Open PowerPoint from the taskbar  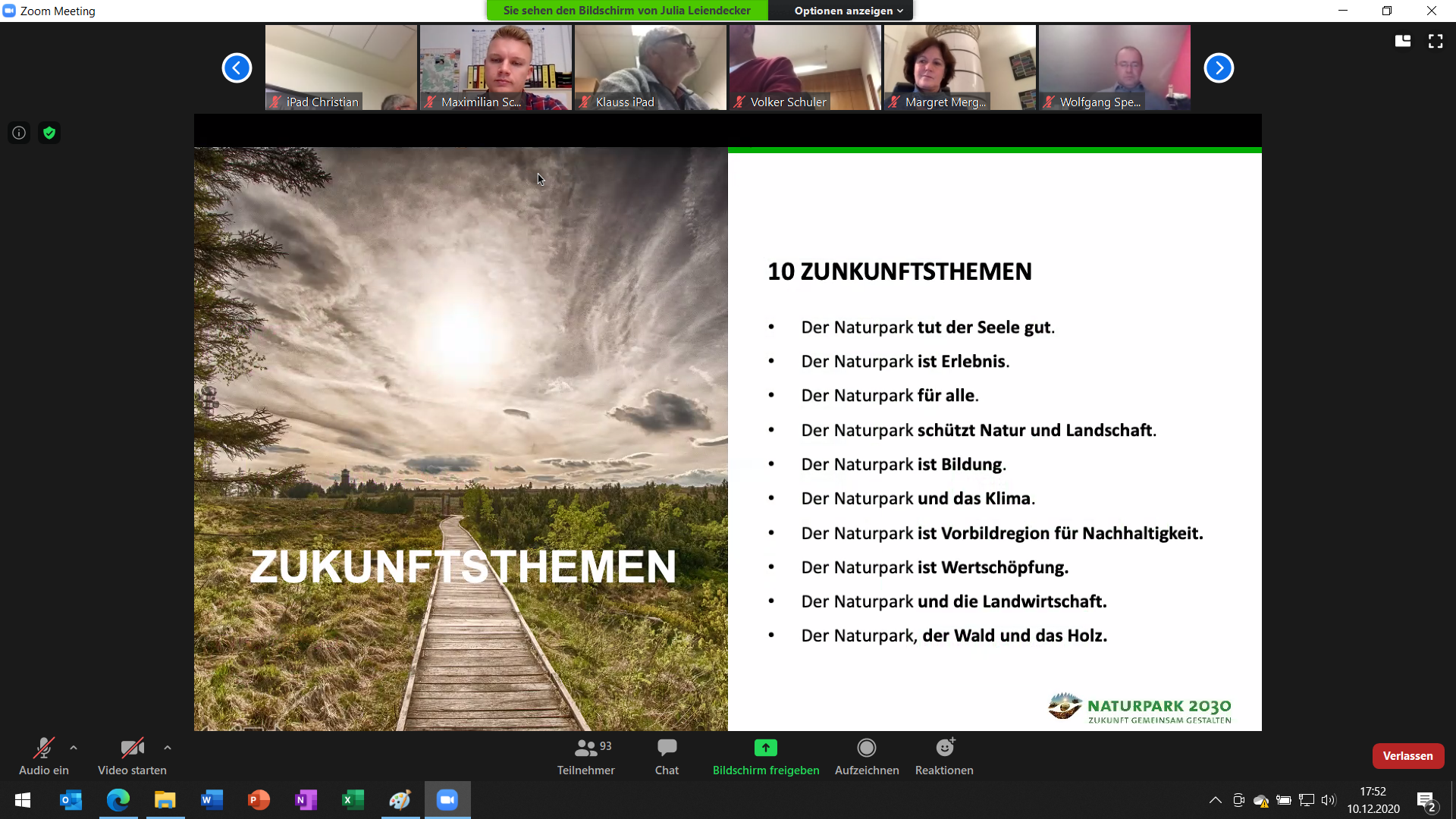point(259,800)
